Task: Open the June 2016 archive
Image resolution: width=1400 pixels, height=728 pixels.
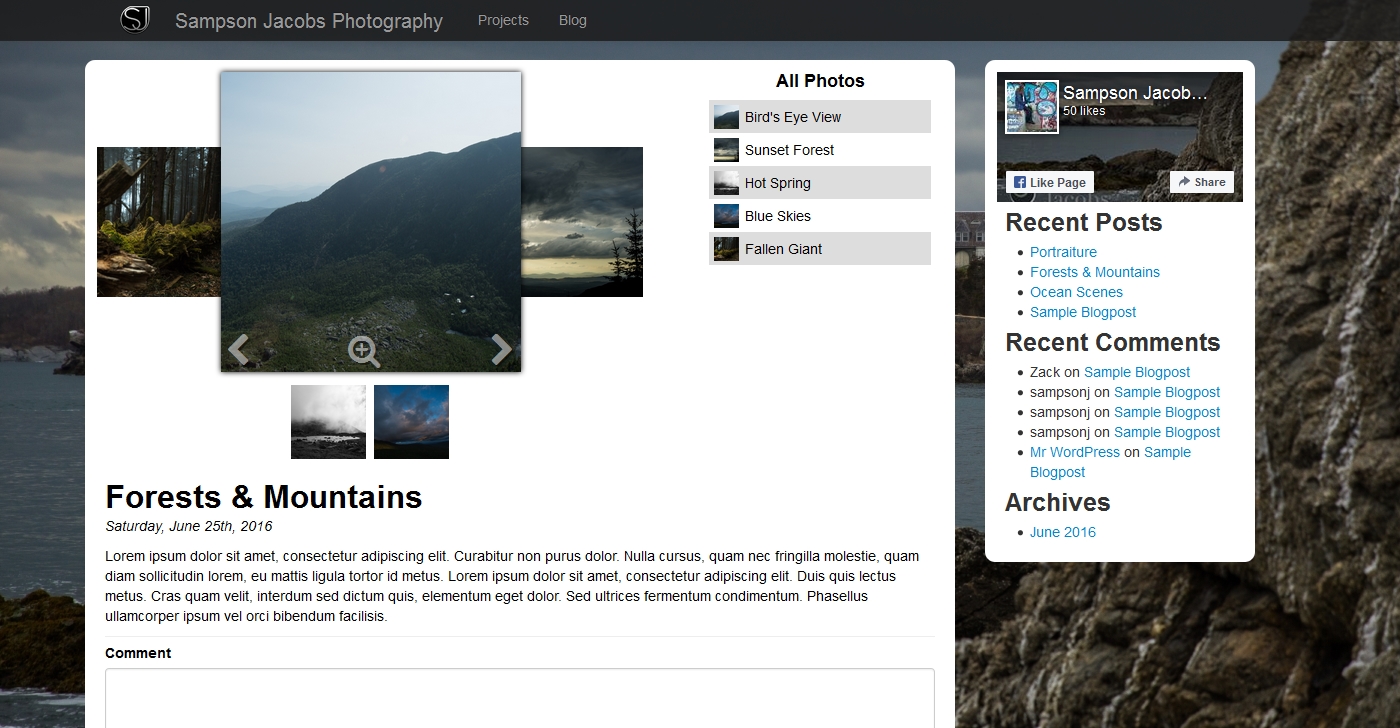Action: point(1063,532)
